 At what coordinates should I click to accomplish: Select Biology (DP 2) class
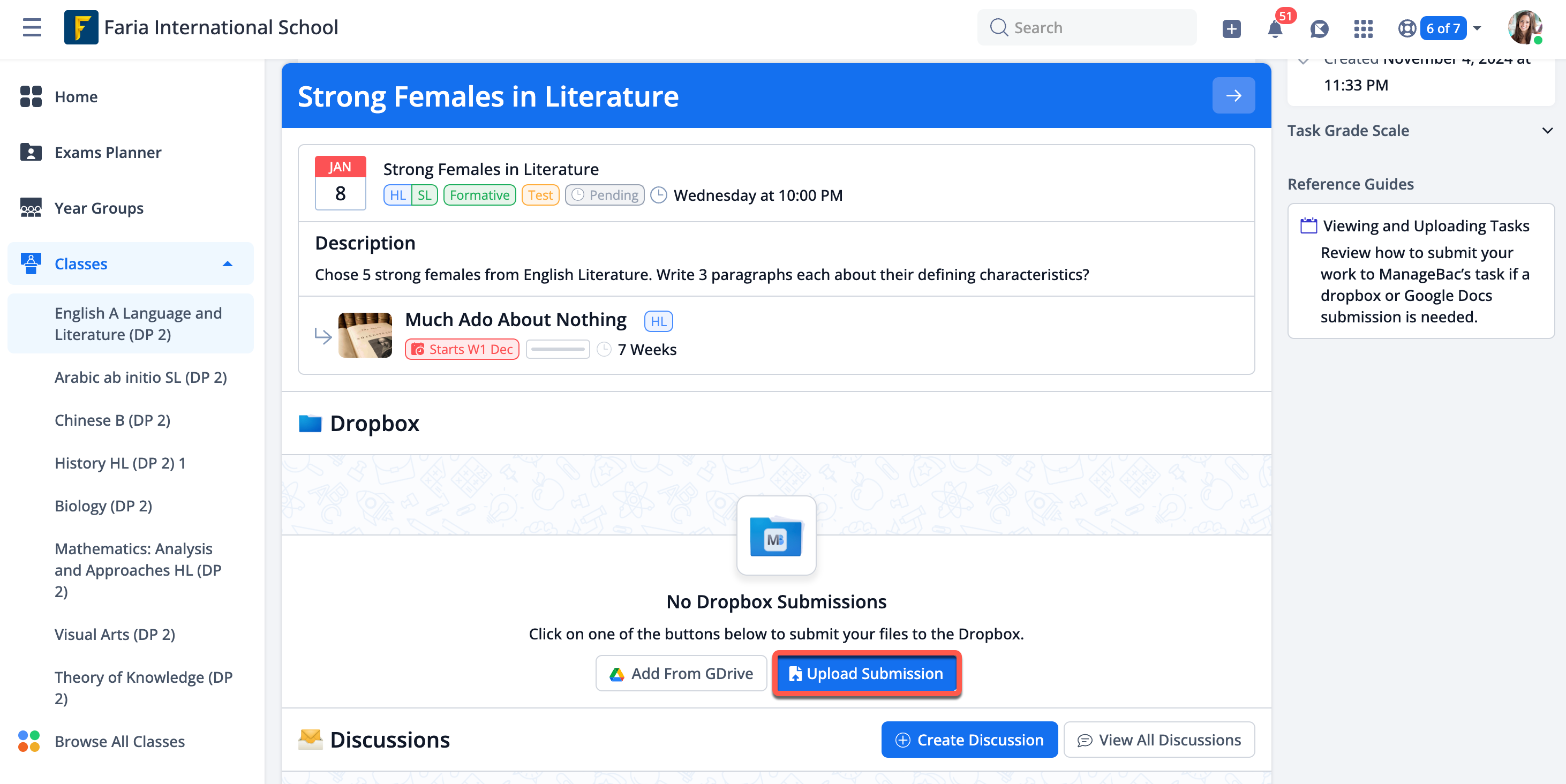tap(103, 506)
